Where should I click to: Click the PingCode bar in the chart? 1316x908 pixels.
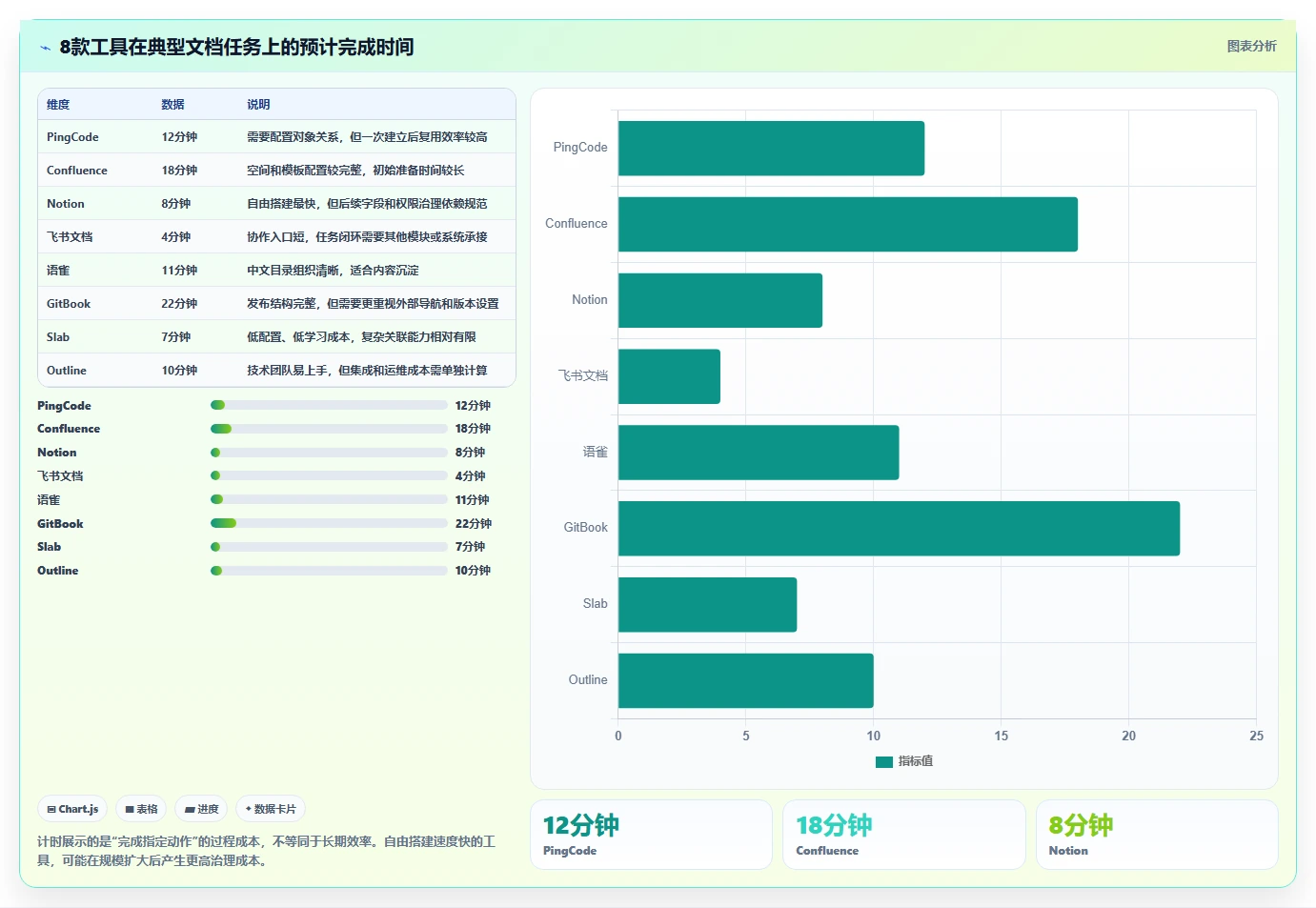(x=771, y=148)
